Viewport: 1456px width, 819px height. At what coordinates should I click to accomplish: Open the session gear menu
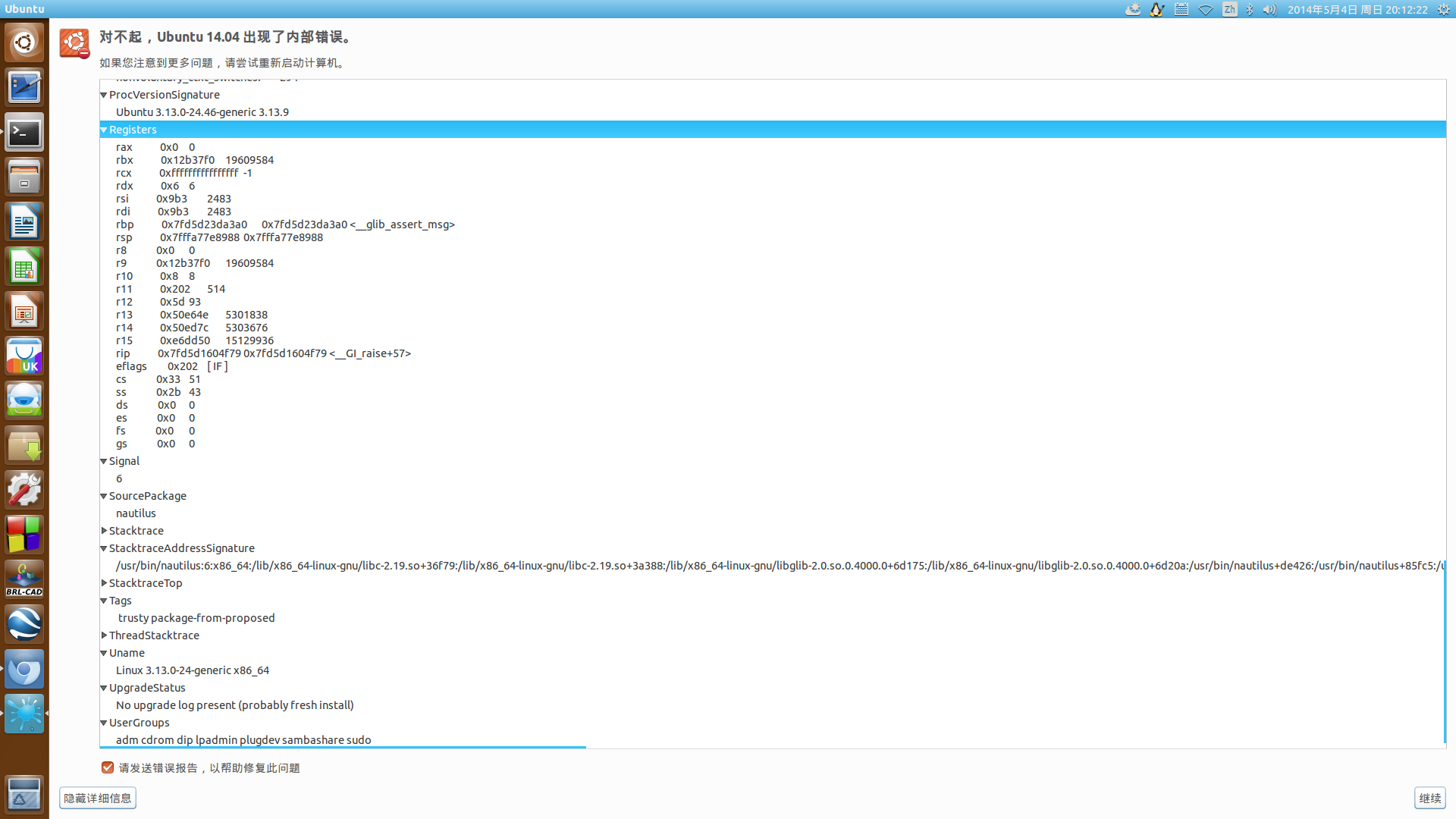(1444, 9)
